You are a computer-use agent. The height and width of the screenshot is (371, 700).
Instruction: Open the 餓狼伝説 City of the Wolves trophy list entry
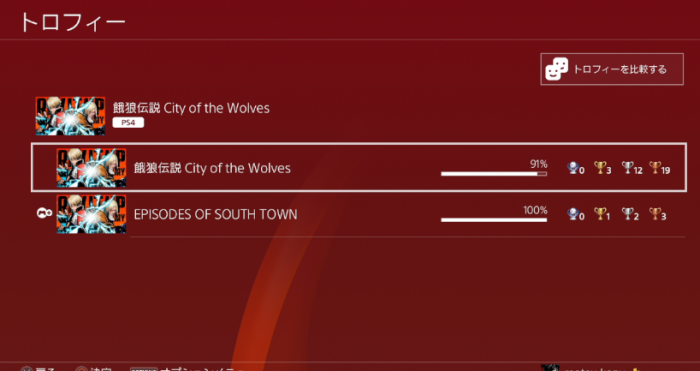click(359, 167)
